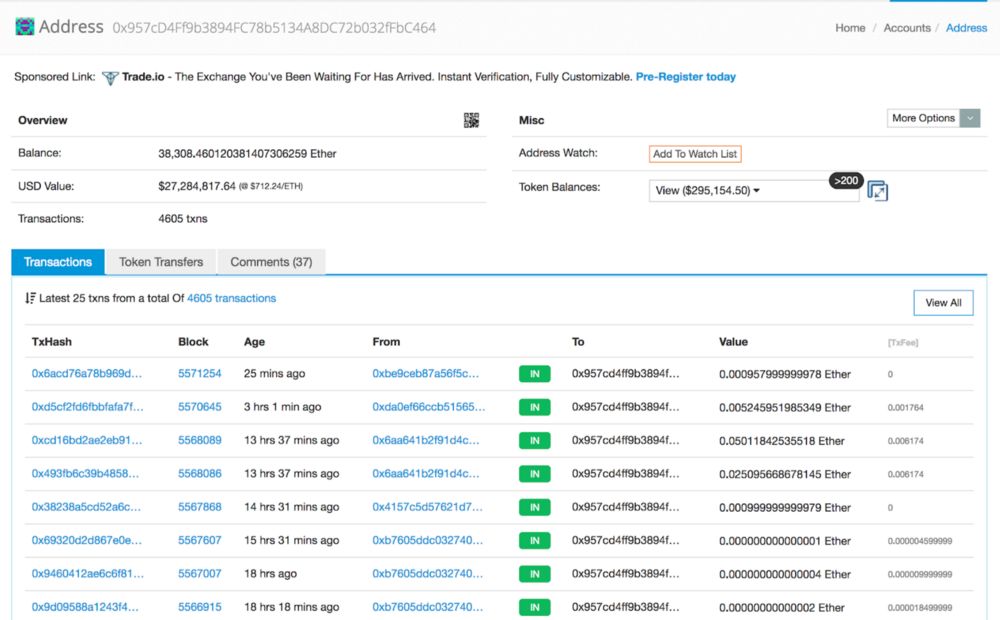The width and height of the screenshot is (1000, 620).
Task: Open block 5570645
Action: tap(200, 407)
